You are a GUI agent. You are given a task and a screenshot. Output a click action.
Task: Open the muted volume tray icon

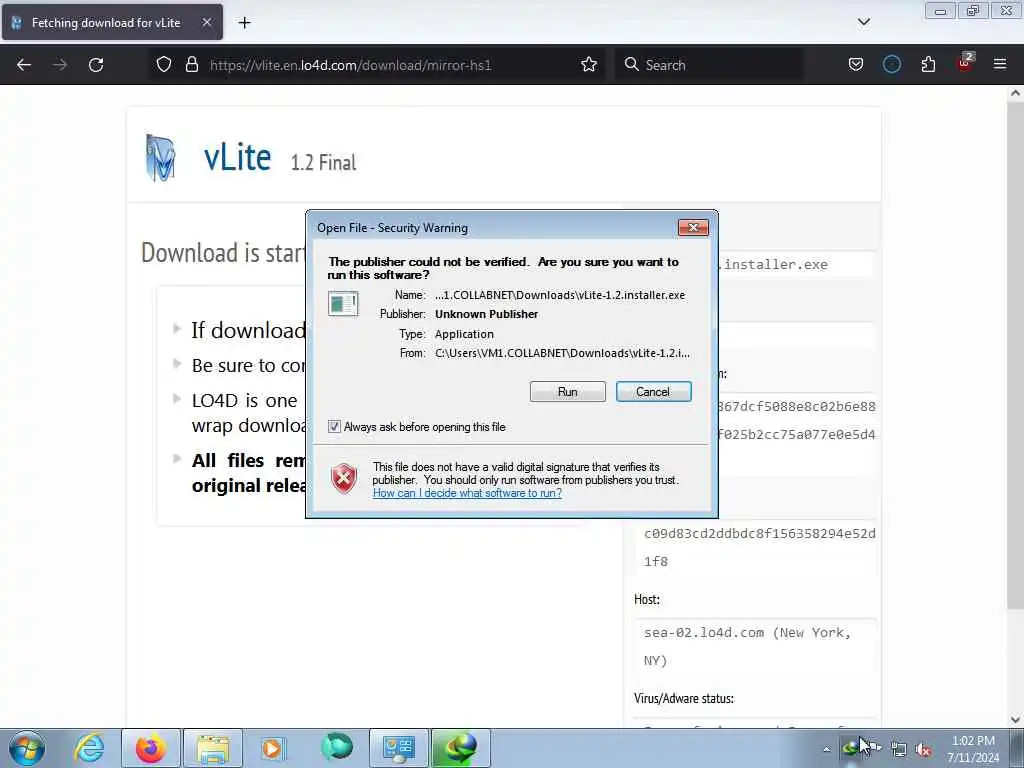click(x=923, y=750)
